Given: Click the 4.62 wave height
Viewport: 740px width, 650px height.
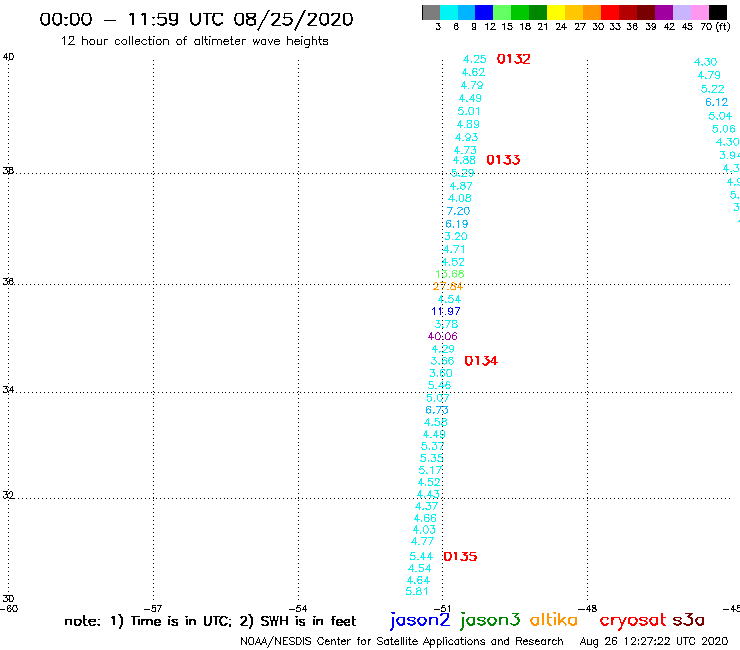Looking at the screenshot, I should point(473,73).
